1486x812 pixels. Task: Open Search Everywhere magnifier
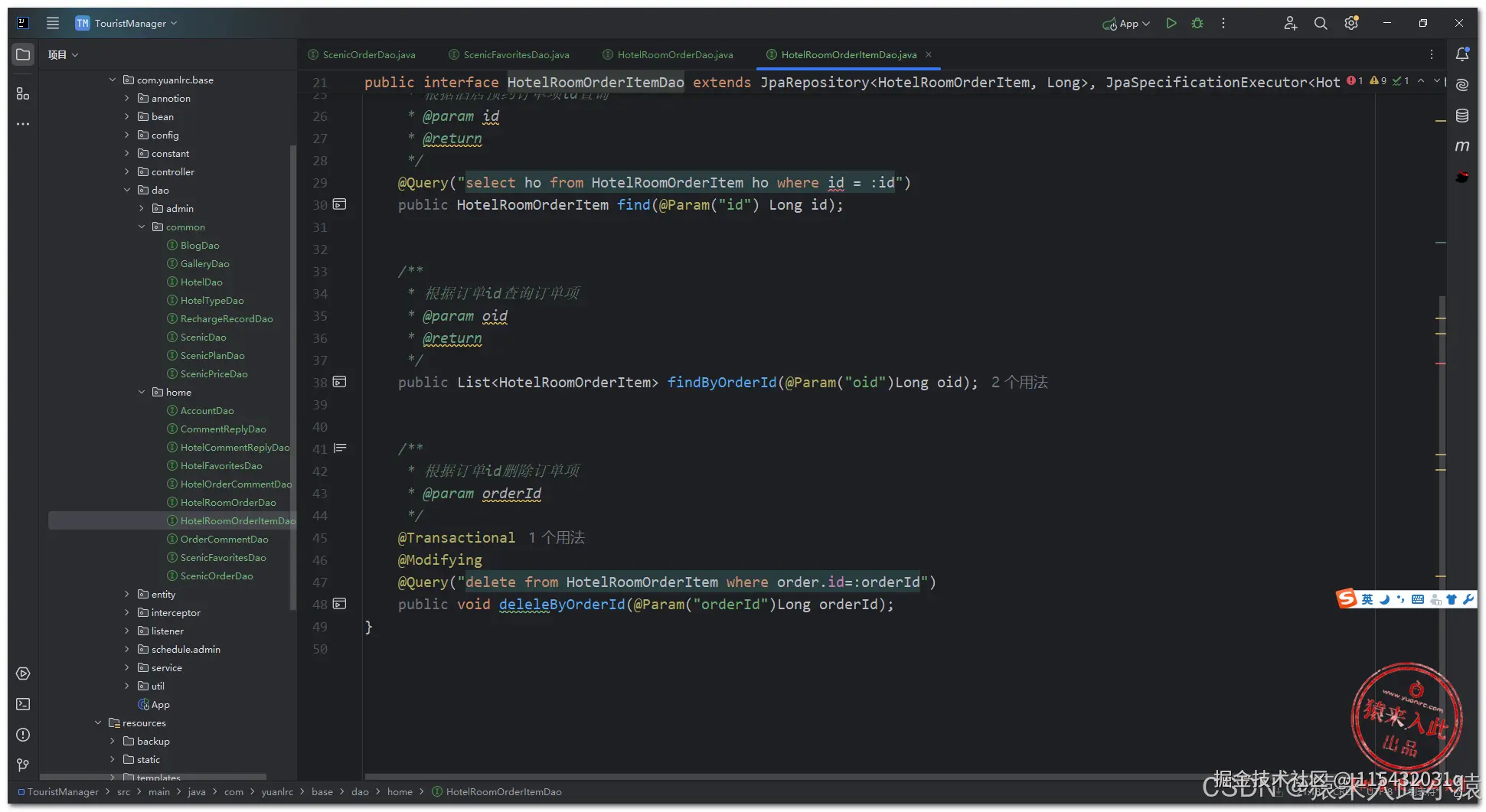[x=1321, y=23]
